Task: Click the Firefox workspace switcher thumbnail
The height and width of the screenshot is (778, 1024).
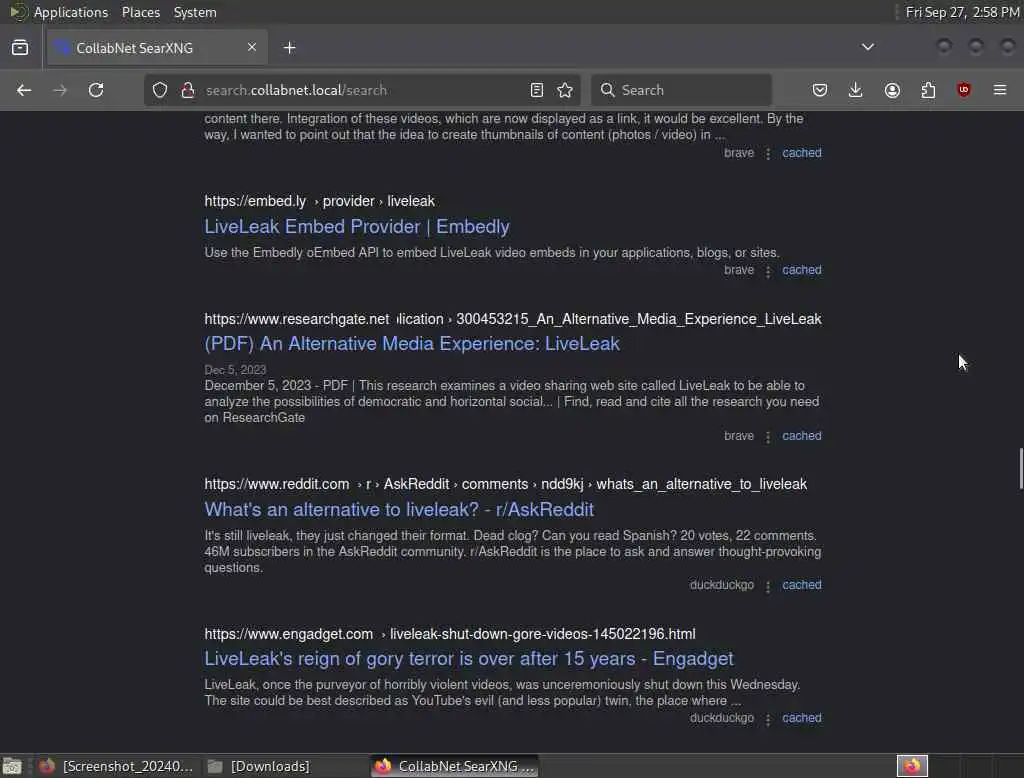Action: pyautogui.click(x=912, y=766)
